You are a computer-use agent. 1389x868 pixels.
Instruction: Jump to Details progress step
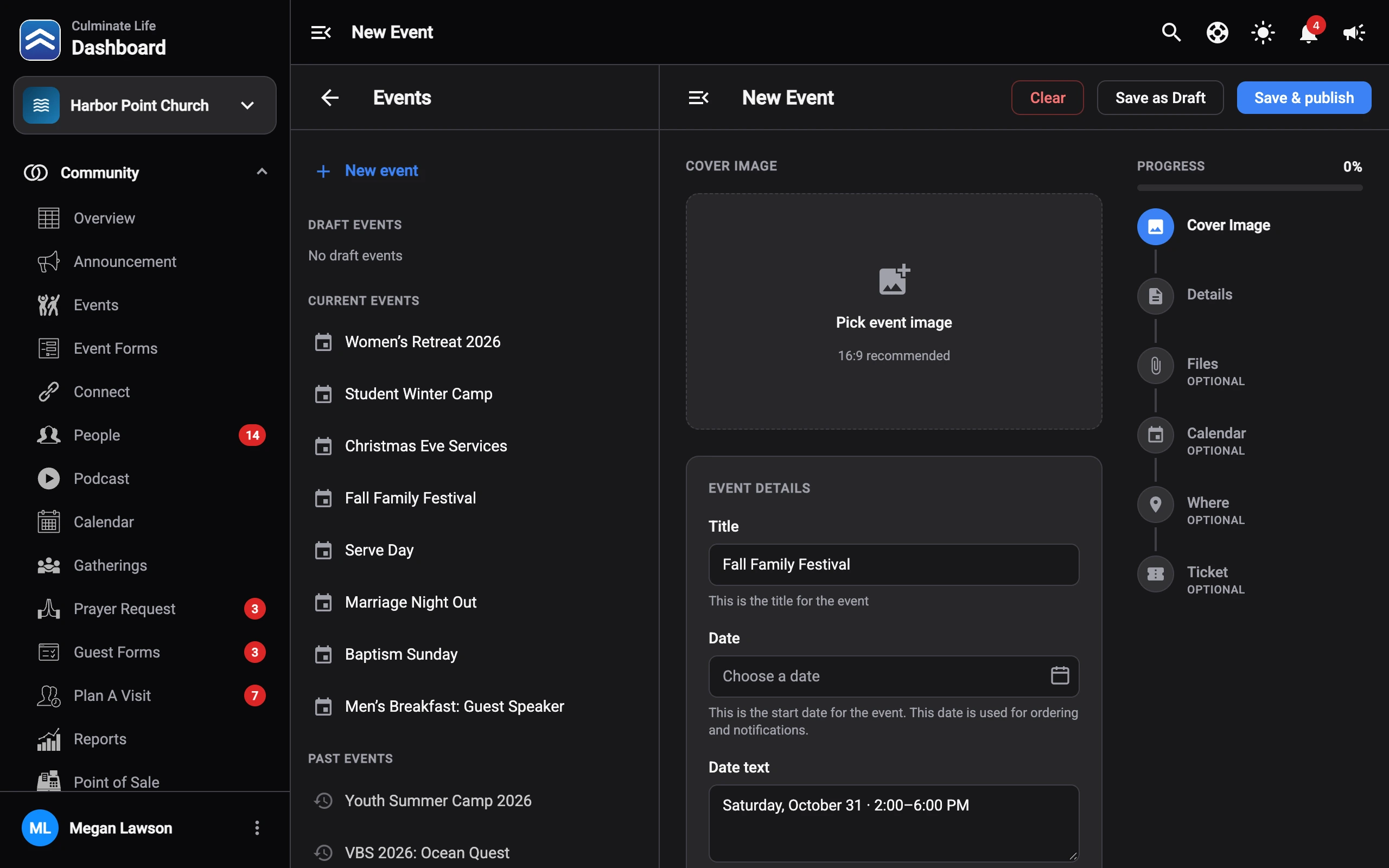(1186, 295)
